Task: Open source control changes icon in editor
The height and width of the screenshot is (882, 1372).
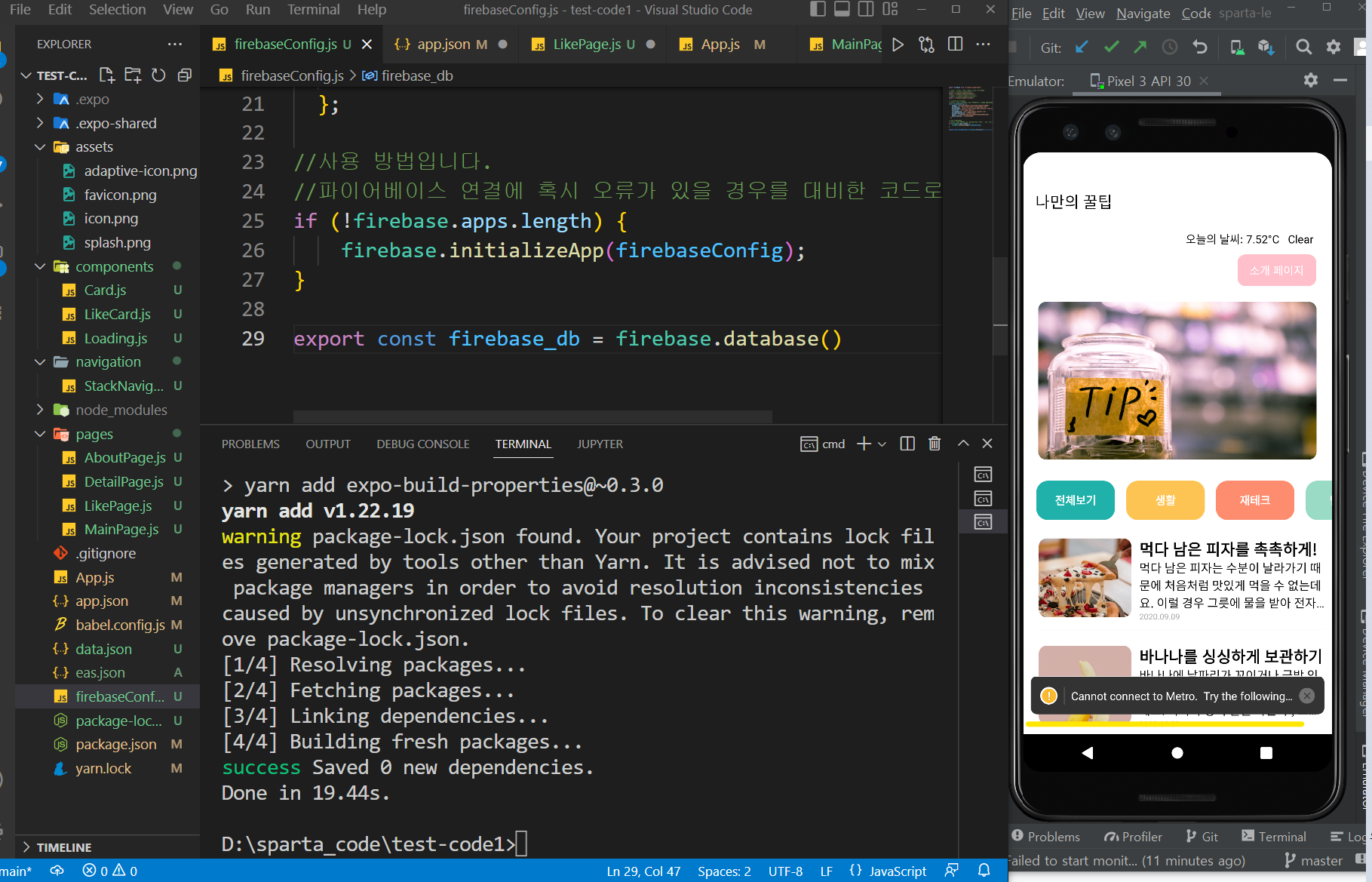Action: tap(926, 45)
